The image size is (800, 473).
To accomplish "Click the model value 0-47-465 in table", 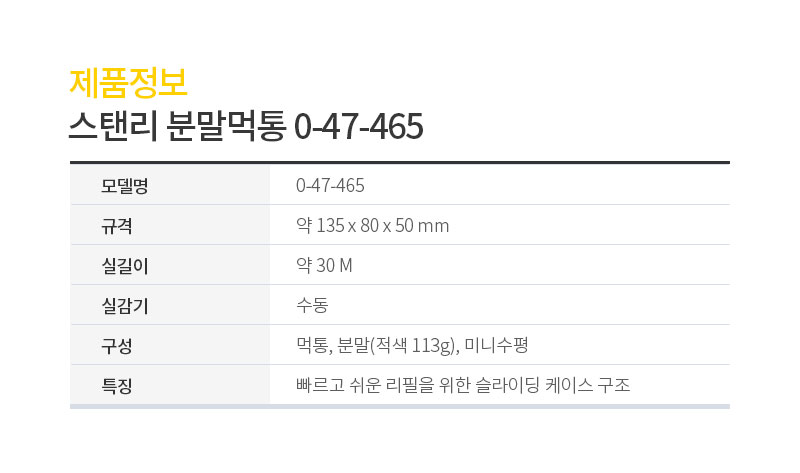I will (x=330, y=185).
